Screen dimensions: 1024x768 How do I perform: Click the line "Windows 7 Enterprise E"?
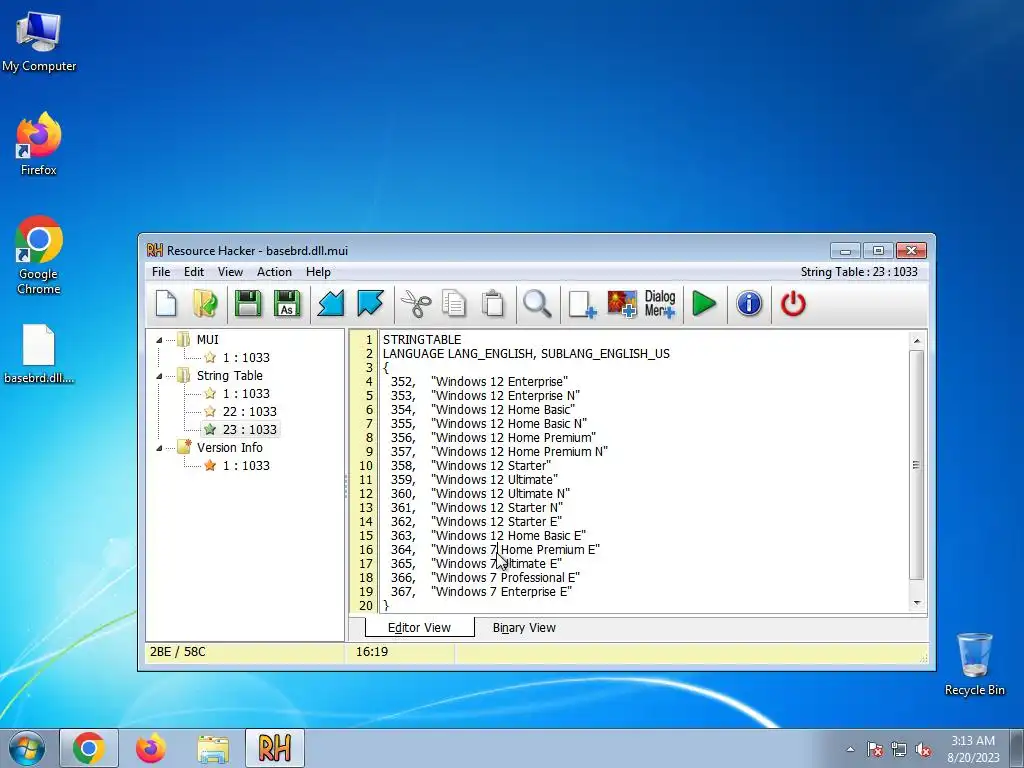click(x=502, y=592)
